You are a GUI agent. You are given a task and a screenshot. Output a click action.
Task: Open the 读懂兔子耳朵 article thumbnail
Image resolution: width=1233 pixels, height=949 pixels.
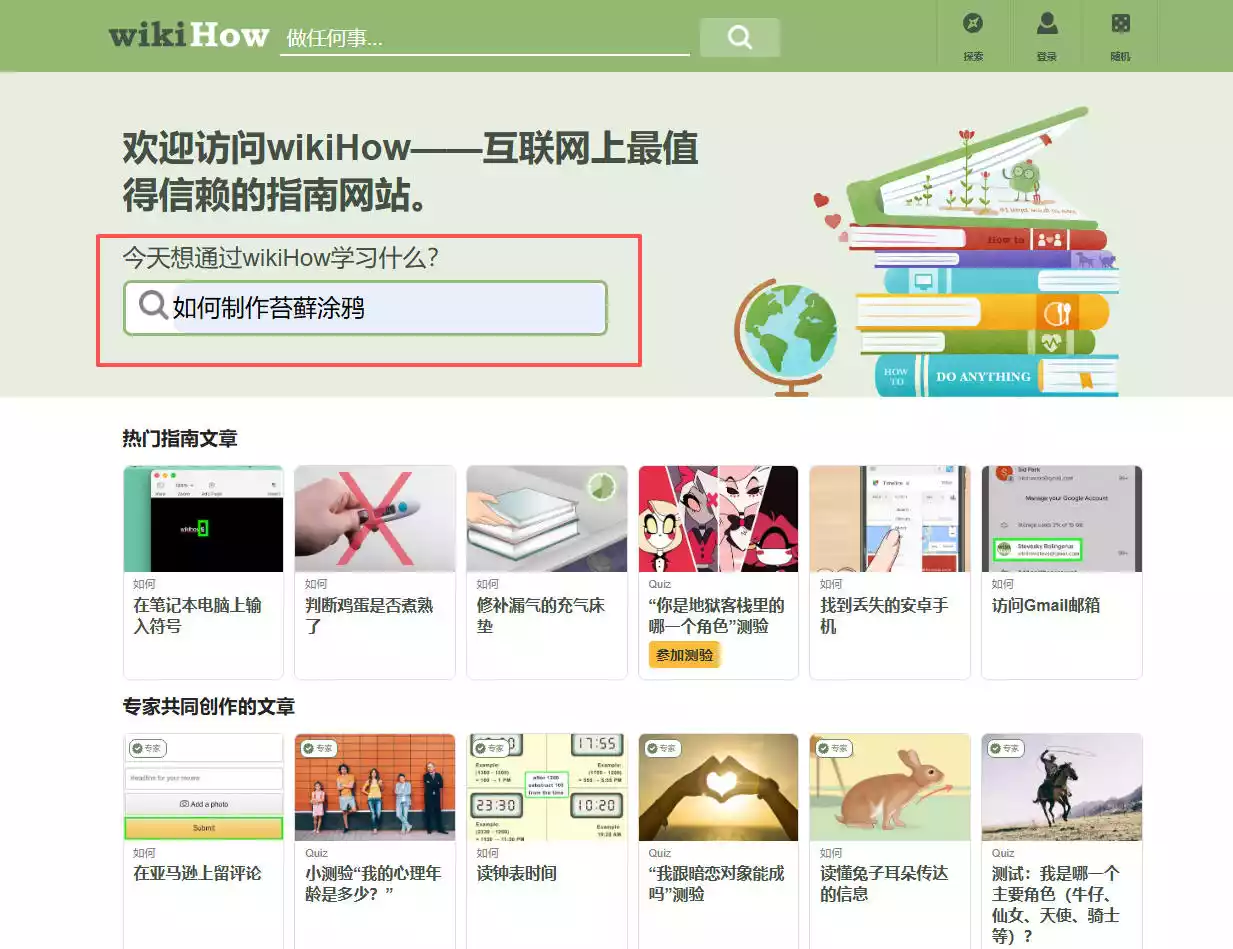[x=890, y=787]
